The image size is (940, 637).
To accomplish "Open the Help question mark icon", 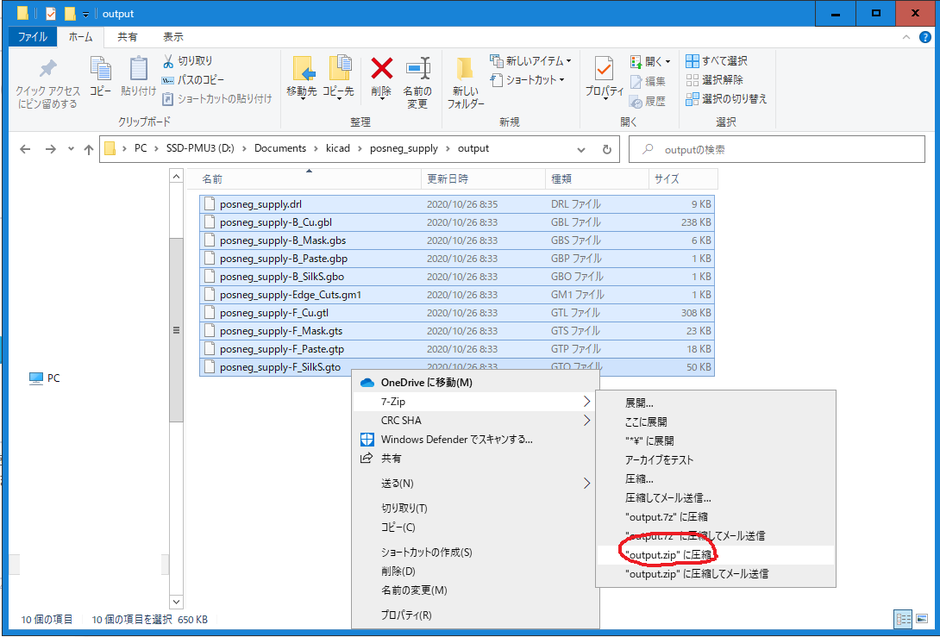I will pyautogui.click(x=925, y=37).
